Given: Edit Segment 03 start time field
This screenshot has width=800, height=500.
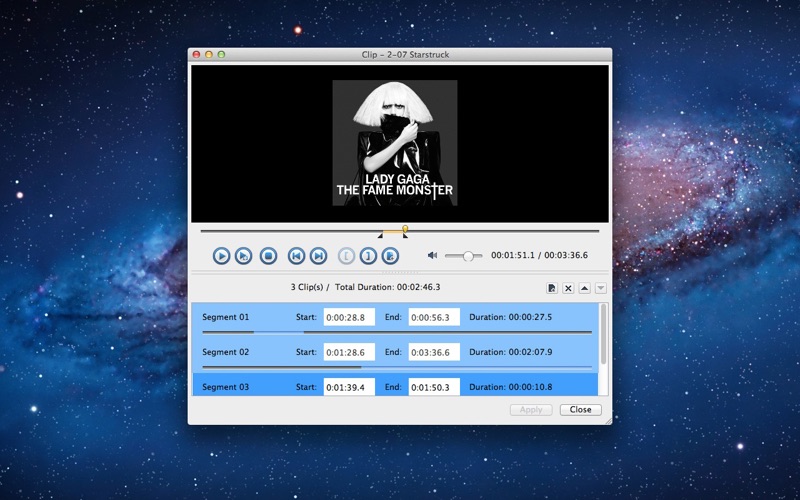Looking at the screenshot, I should (x=349, y=387).
